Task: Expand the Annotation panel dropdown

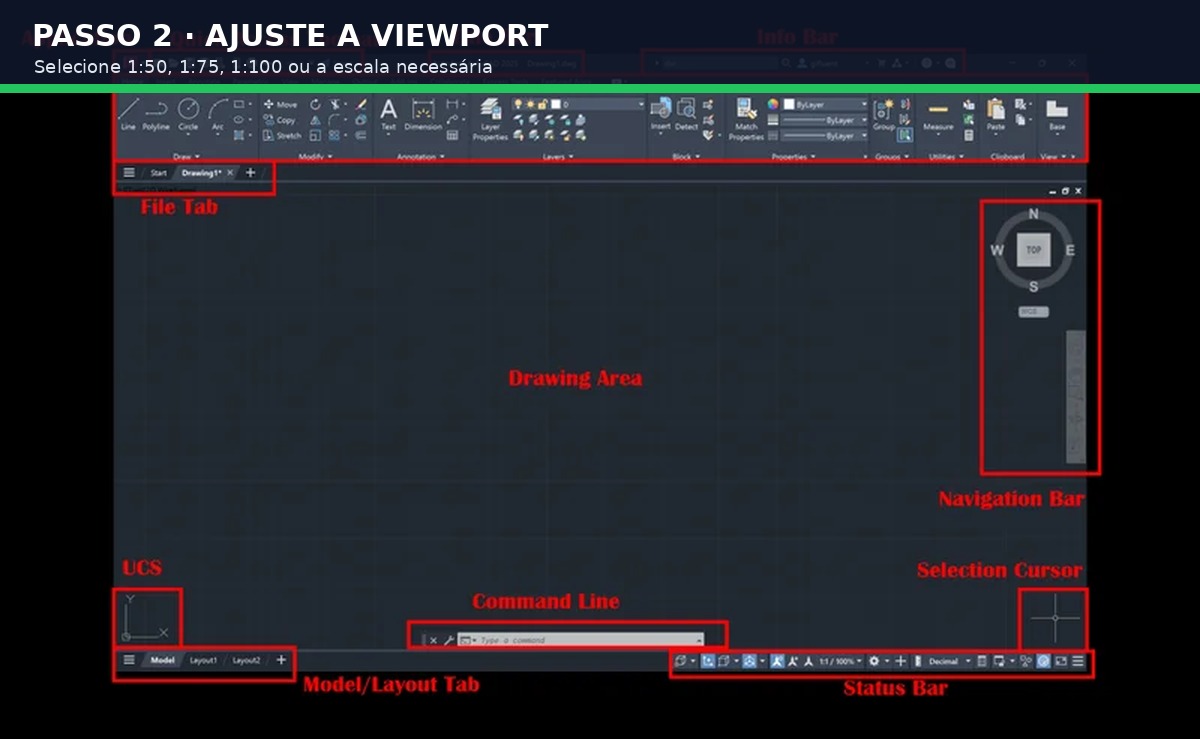Action: pyautogui.click(x=422, y=156)
